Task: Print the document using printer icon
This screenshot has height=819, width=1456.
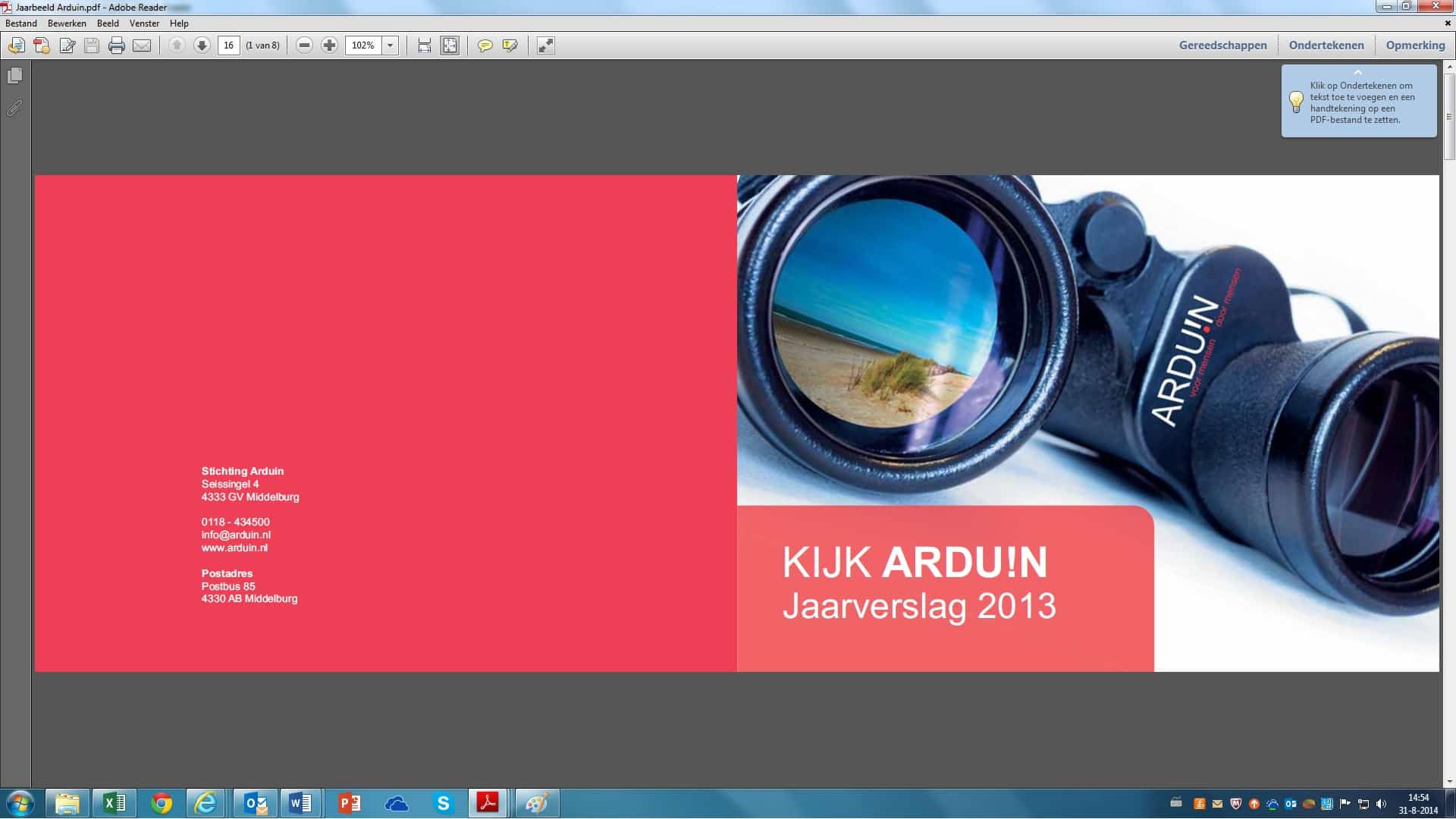Action: [x=116, y=45]
